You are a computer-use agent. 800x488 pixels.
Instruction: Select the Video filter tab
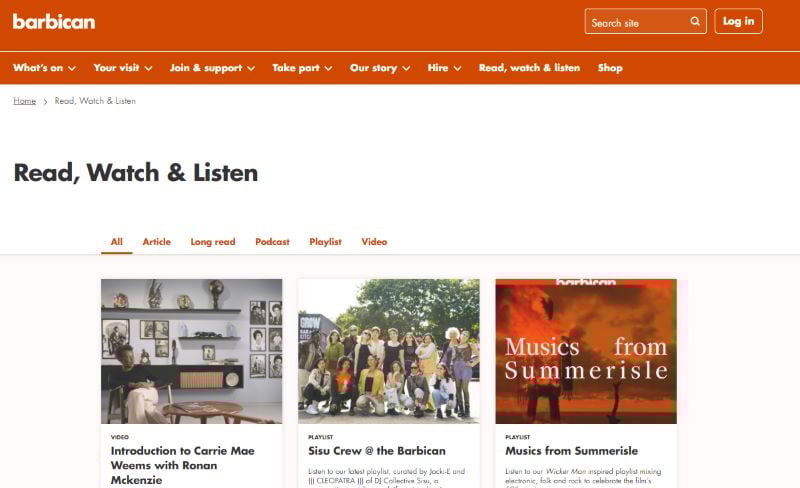[x=374, y=242]
